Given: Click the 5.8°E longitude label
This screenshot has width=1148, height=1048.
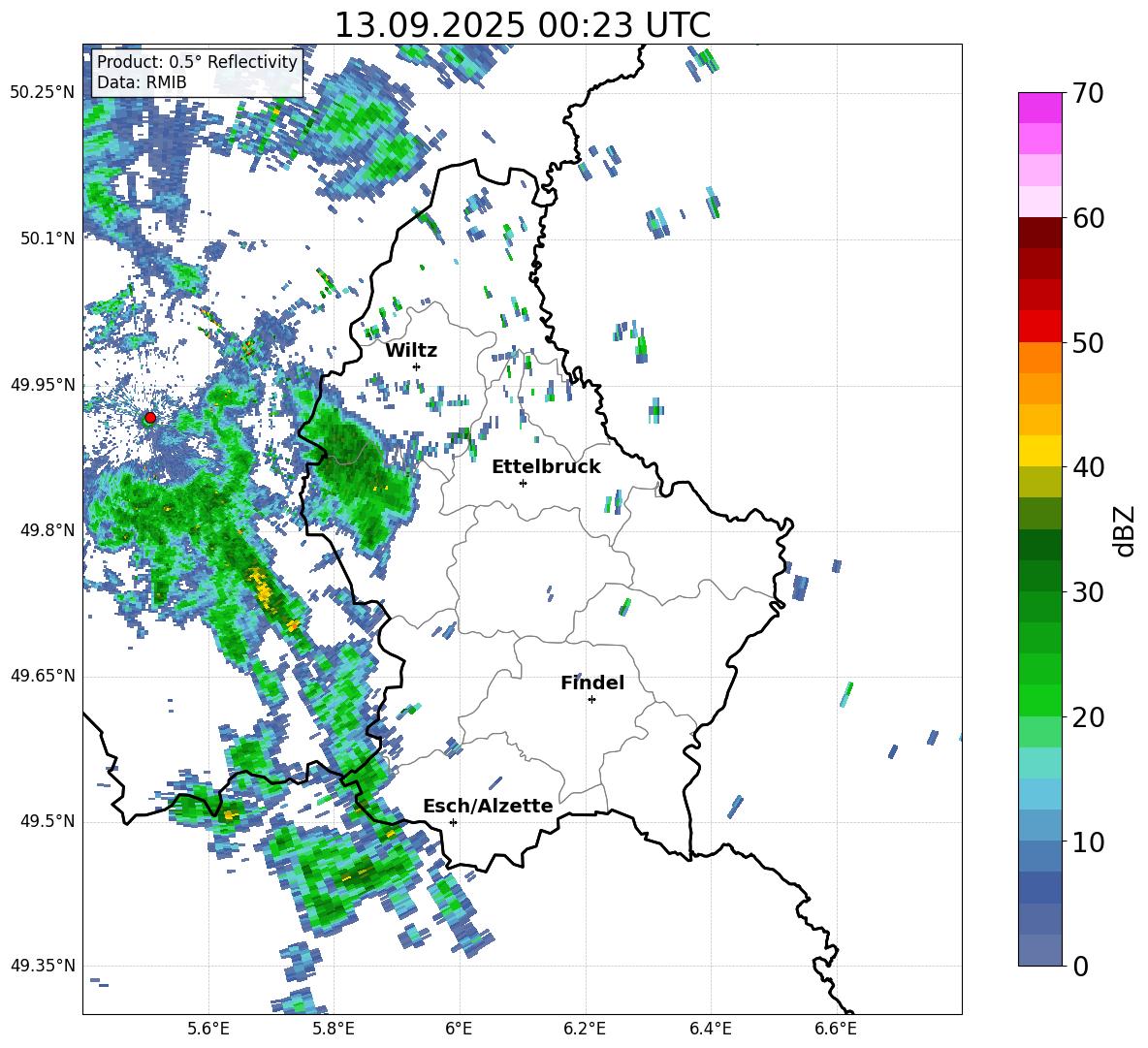Looking at the screenshot, I should [334, 1029].
